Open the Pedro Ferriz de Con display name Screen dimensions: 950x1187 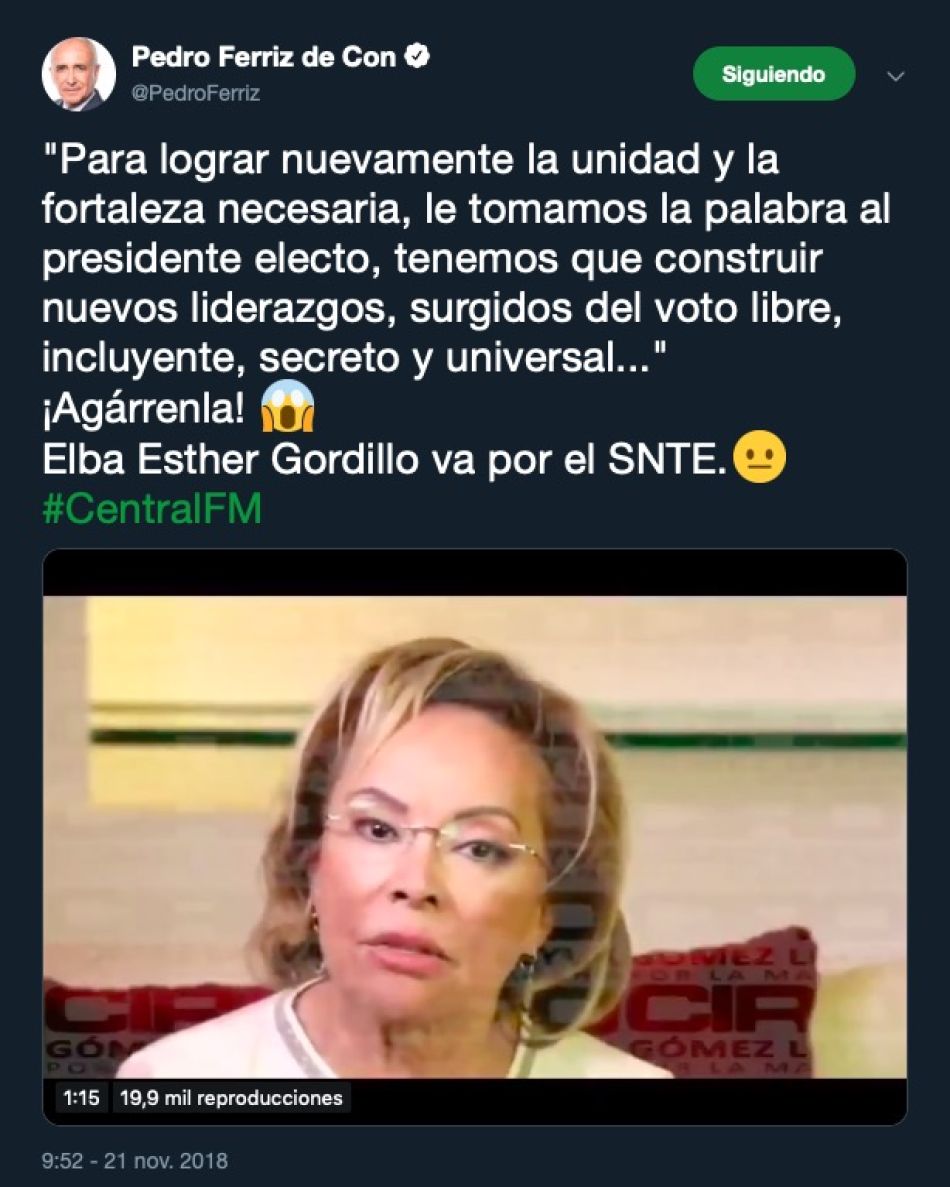coord(263,57)
